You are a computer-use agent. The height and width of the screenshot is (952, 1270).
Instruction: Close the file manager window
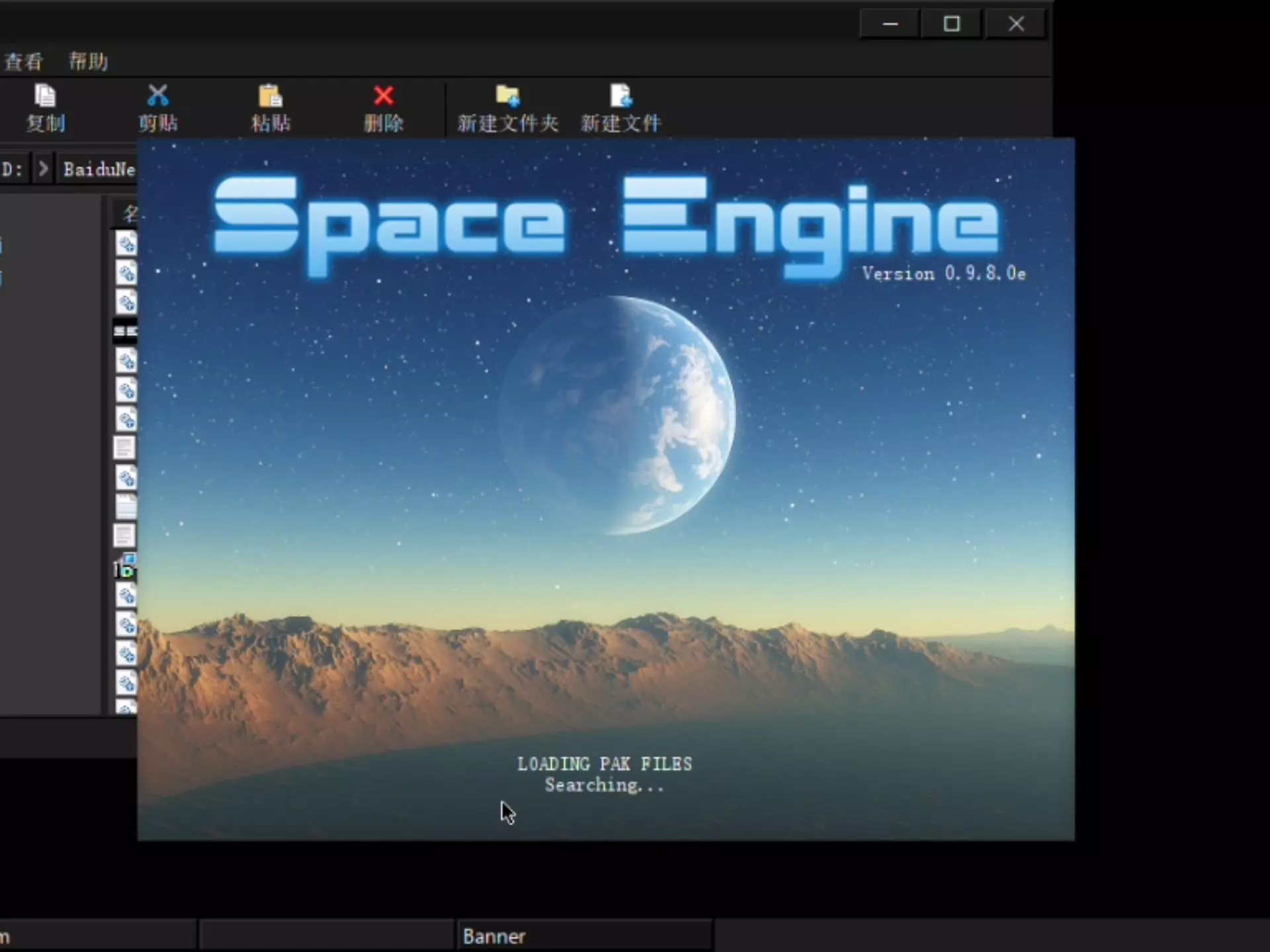1016,24
